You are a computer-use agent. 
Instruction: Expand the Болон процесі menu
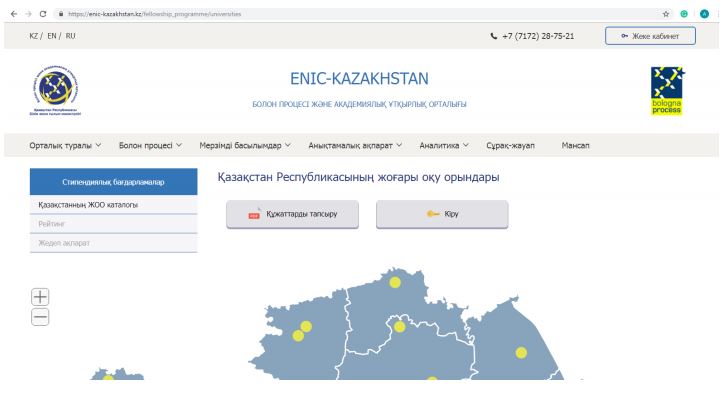click(x=150, y=146)
